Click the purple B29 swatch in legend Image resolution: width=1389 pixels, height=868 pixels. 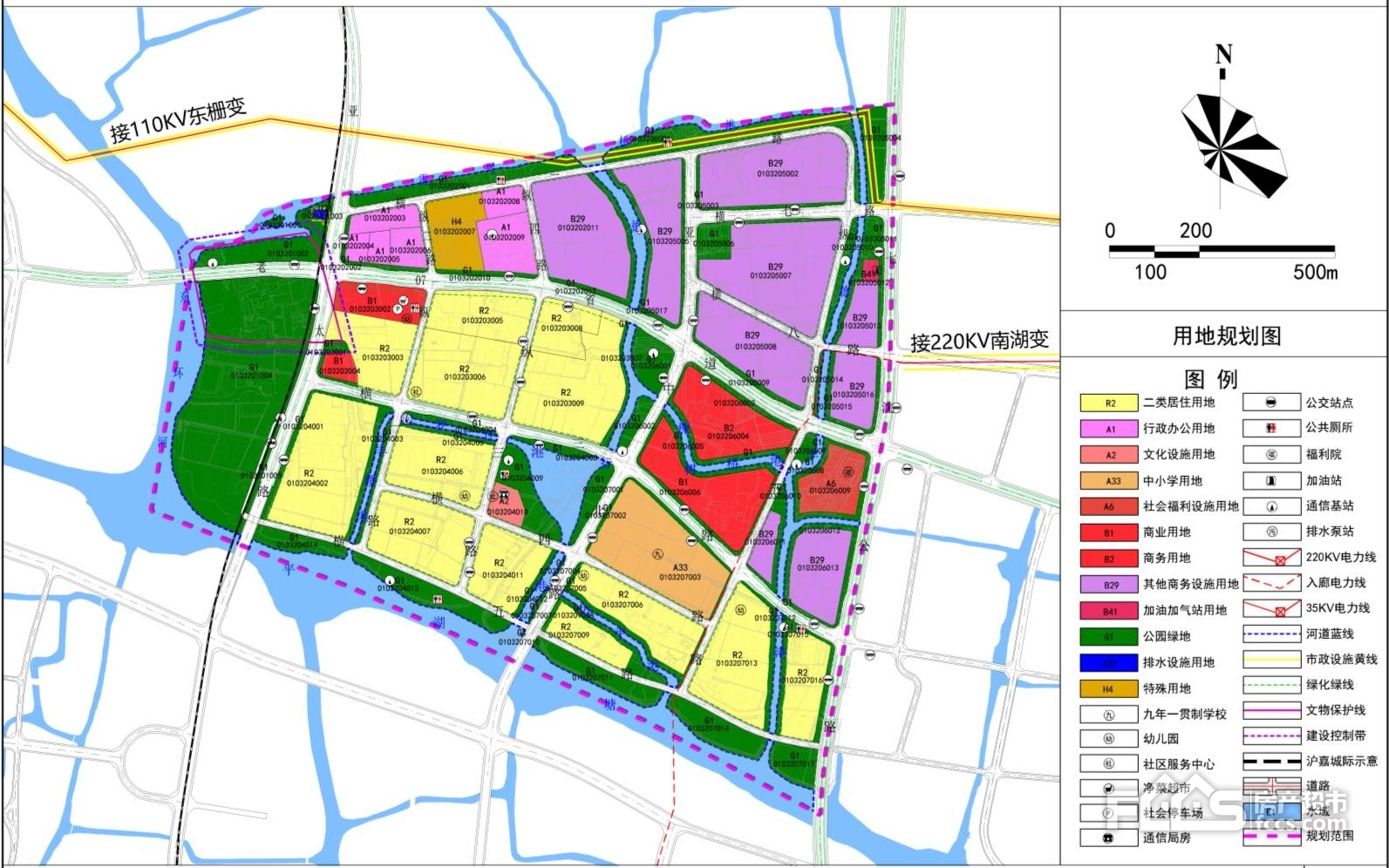[x=1109, y=584]
